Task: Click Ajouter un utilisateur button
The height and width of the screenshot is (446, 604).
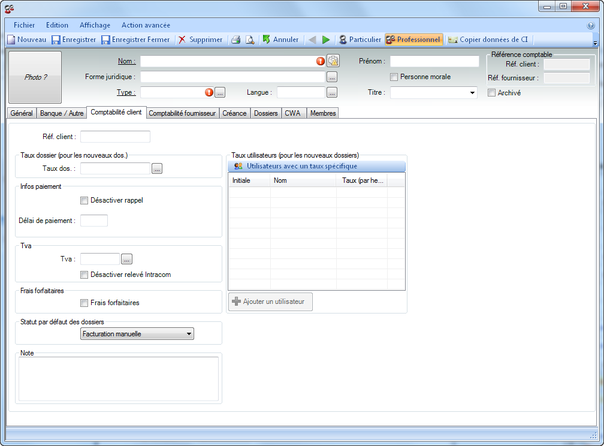Action: (x=272, y=301)
